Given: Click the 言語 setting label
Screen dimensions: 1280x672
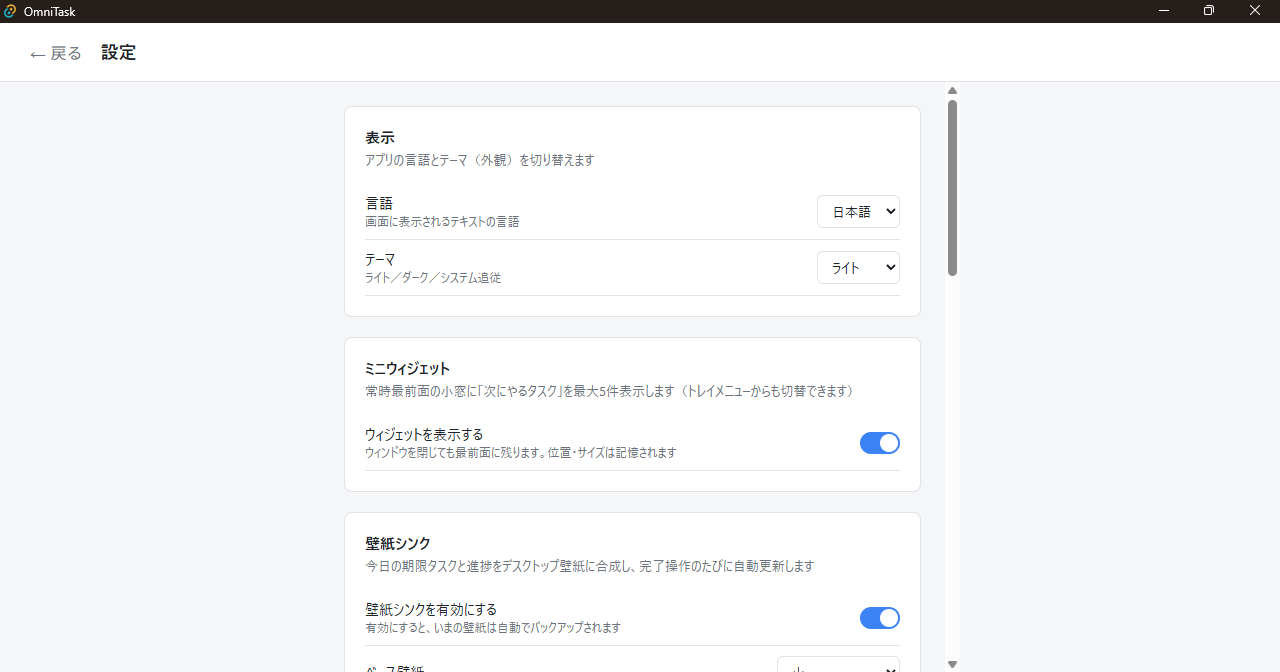Looking at the screenshot, I should pos(379,203).
